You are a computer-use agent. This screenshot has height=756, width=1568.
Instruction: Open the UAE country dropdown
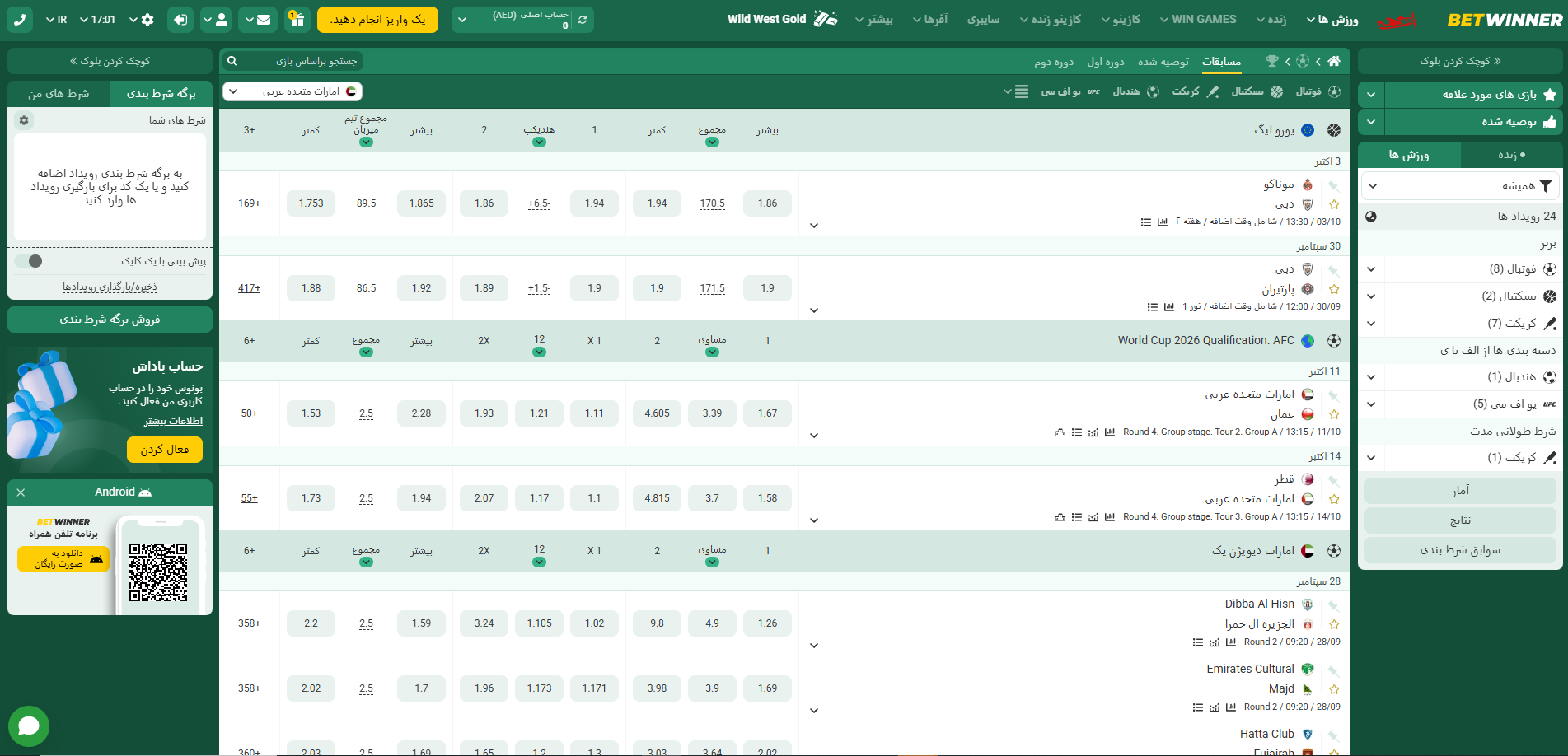(293, 91)
